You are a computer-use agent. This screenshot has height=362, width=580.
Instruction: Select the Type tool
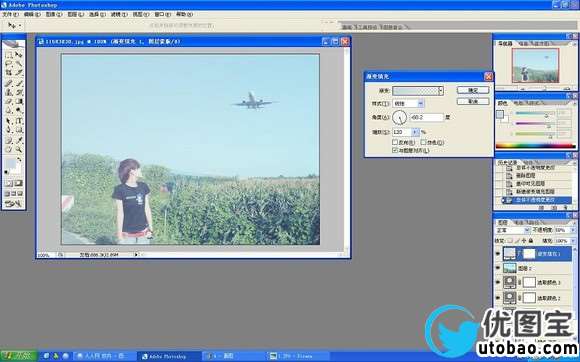click(18, 121)
